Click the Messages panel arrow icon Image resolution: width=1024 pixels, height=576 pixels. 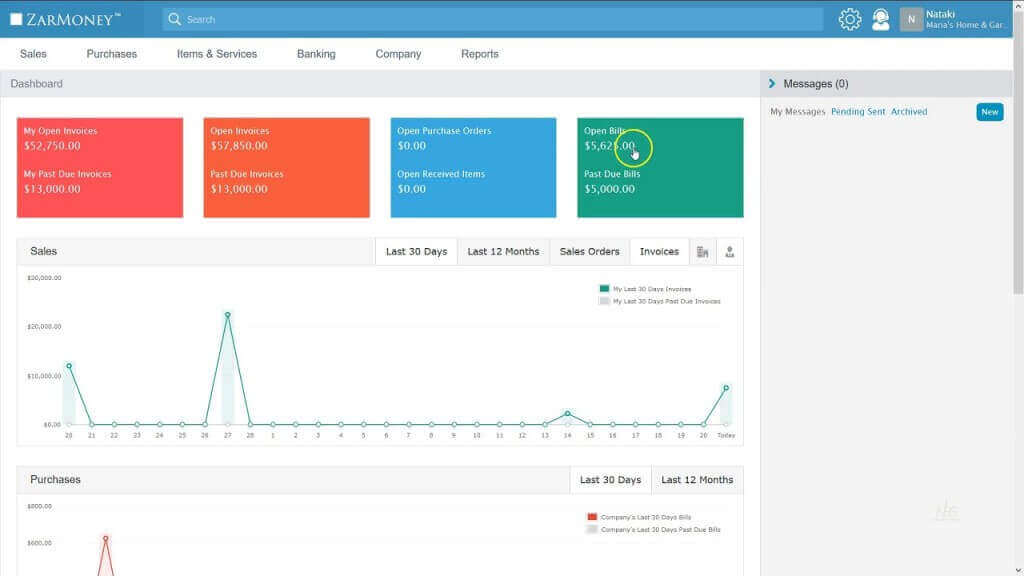click(x=770, y=84)
